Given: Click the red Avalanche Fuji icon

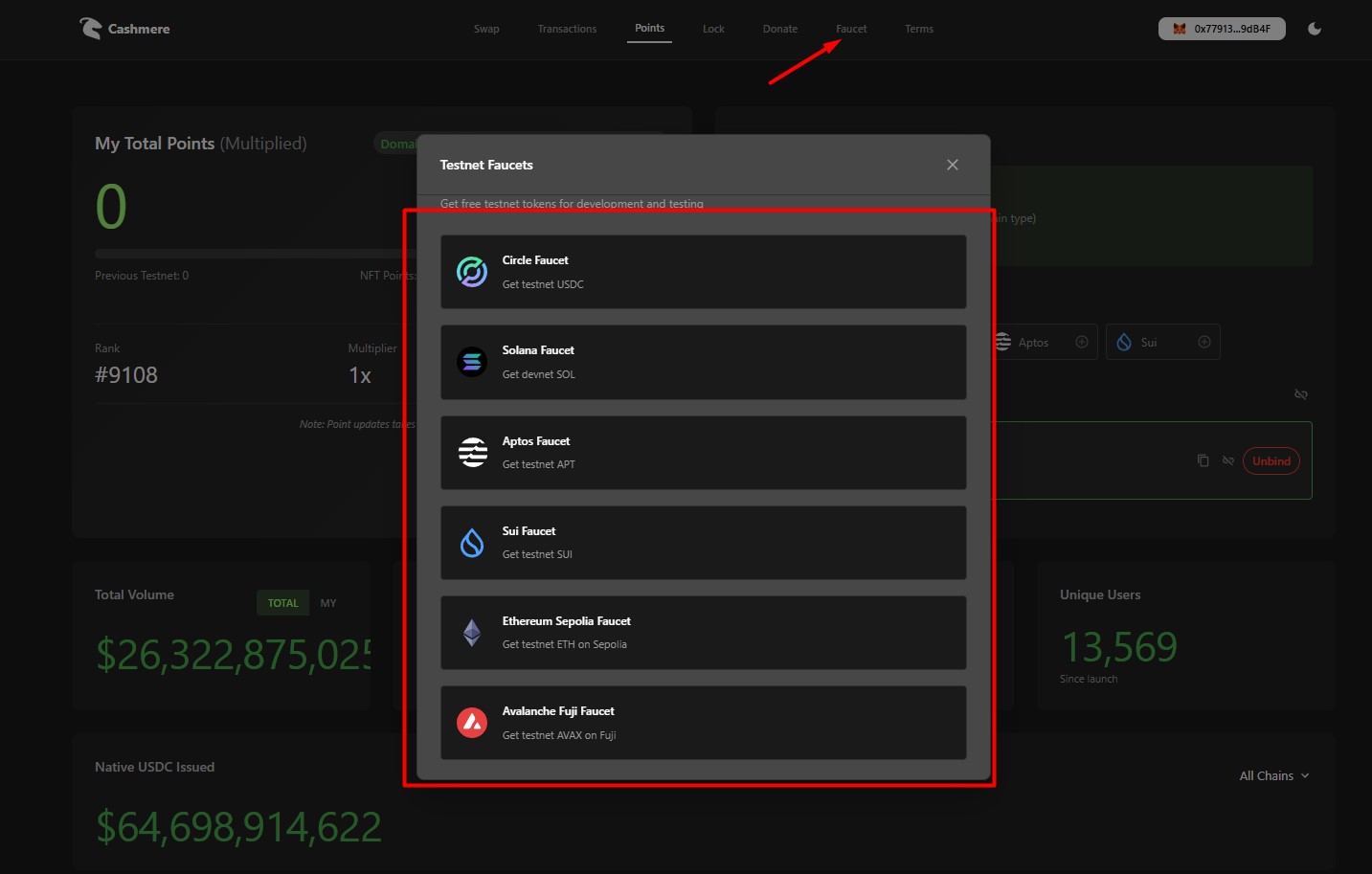Looking at the screenshot, I should [472, 723].
